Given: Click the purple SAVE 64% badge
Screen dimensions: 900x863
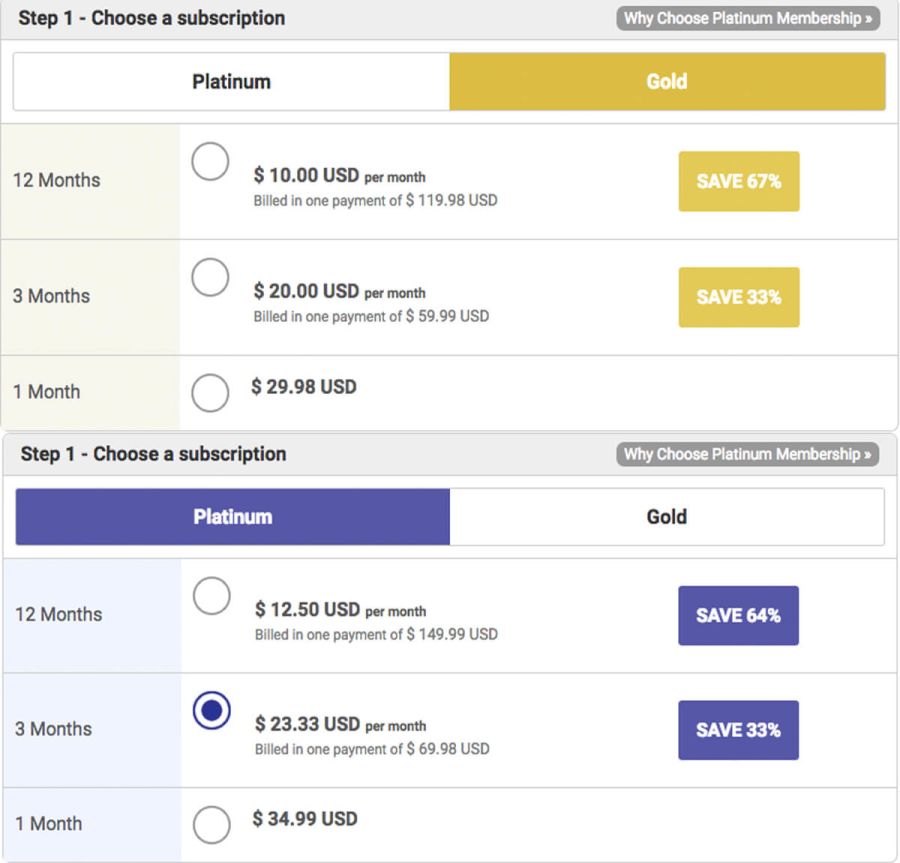Looking at the screenshot, I should (738, 616).
